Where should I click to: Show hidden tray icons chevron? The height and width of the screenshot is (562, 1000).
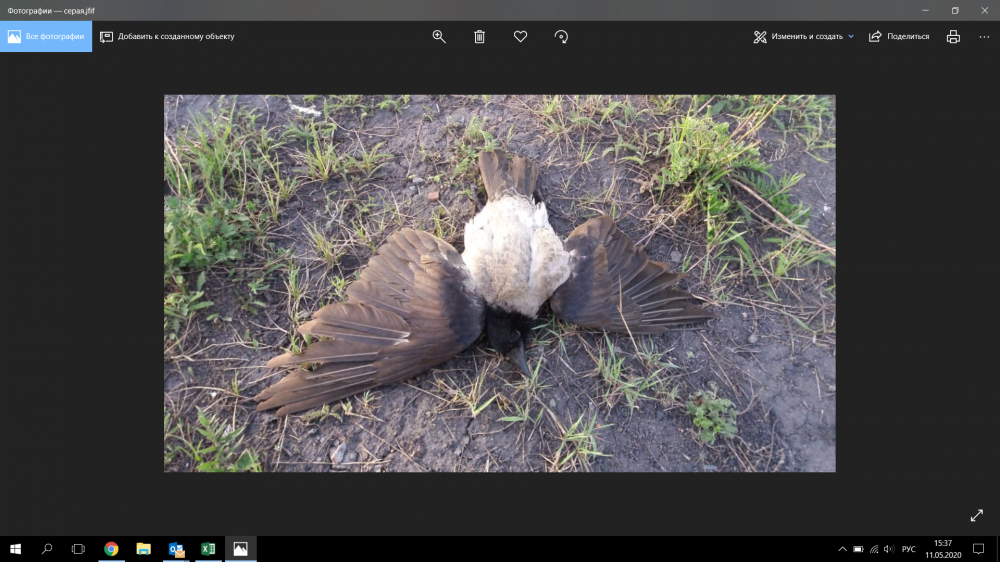842,549
